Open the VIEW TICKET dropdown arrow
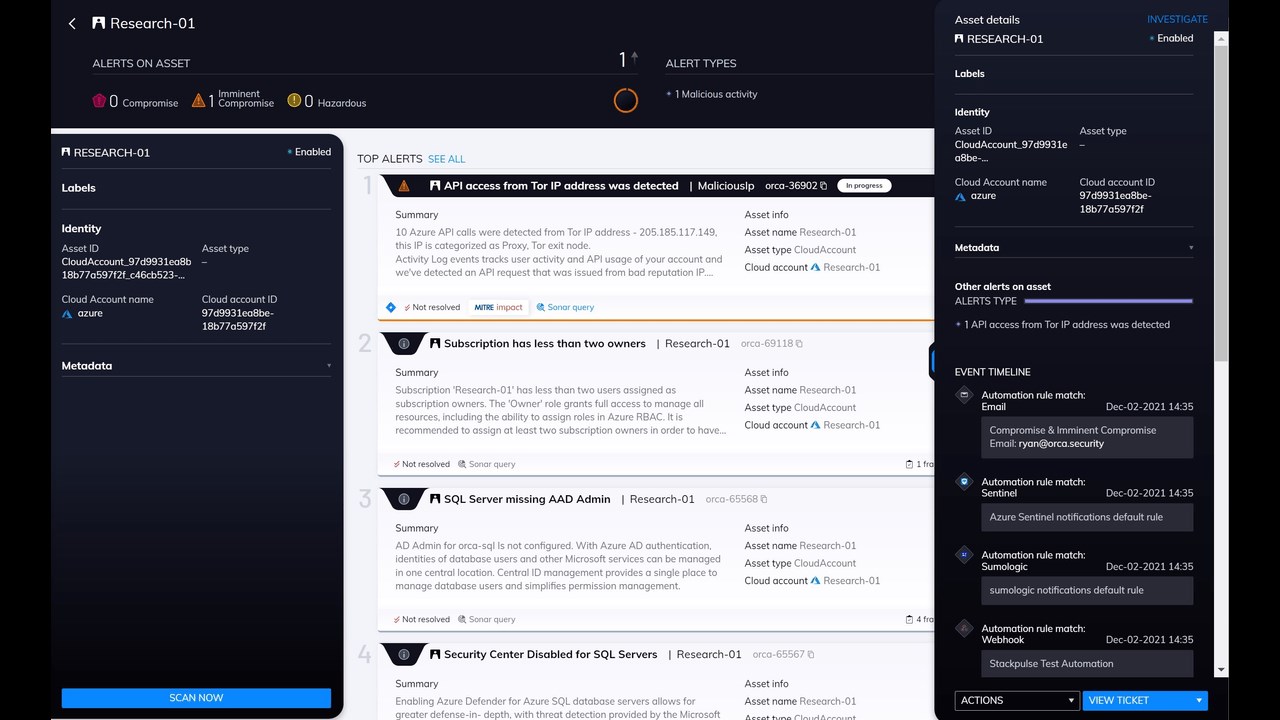Screen dimensions: 1280x720 coord(1199,701)
